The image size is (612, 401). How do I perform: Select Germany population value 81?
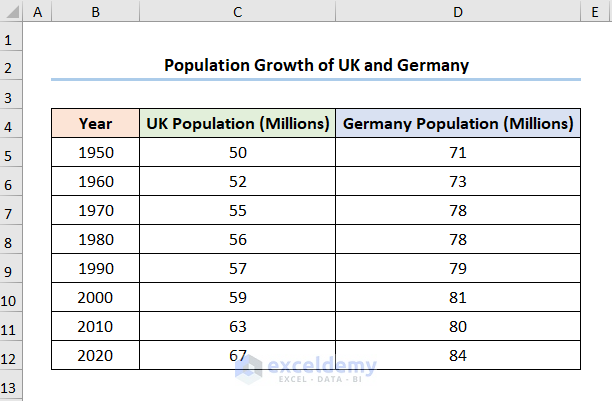458,299
